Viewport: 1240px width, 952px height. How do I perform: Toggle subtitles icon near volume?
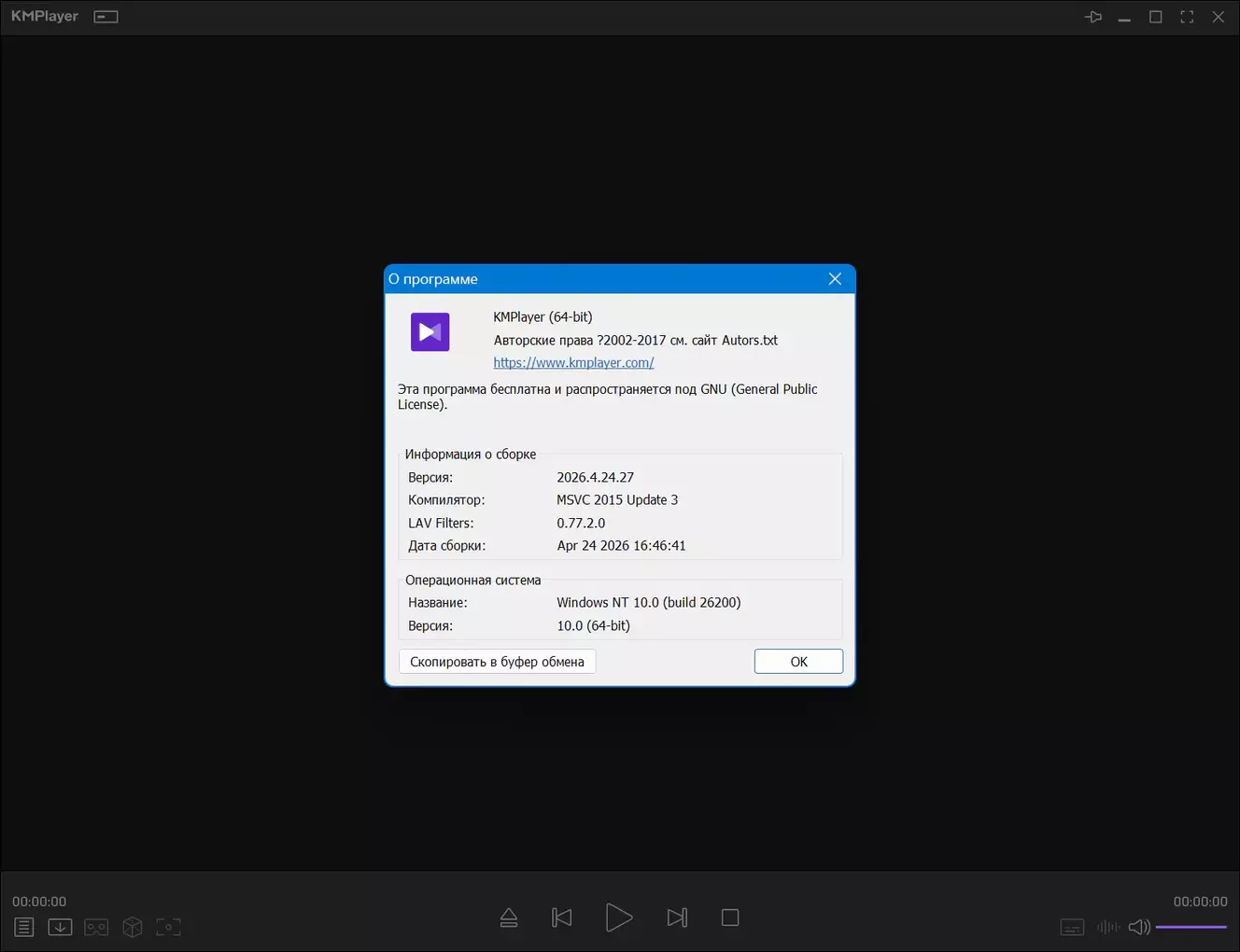pos(1072,927)
